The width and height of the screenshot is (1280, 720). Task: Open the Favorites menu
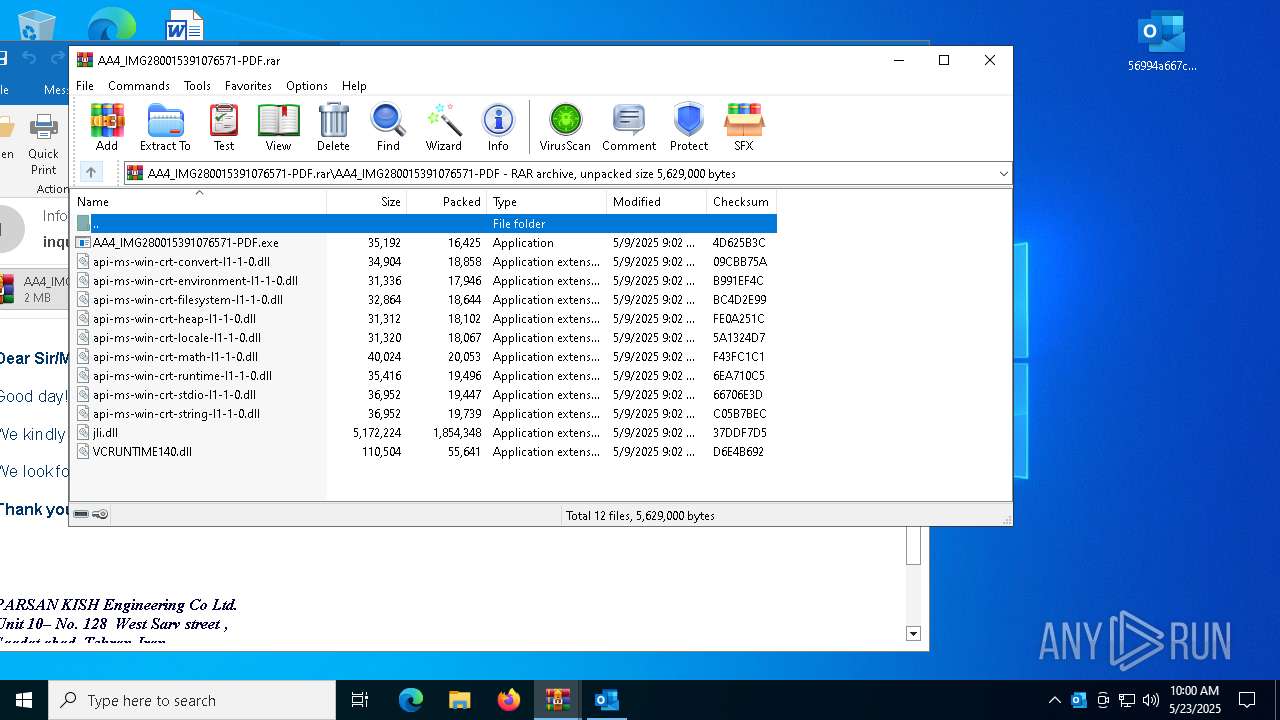pos(248,86)
